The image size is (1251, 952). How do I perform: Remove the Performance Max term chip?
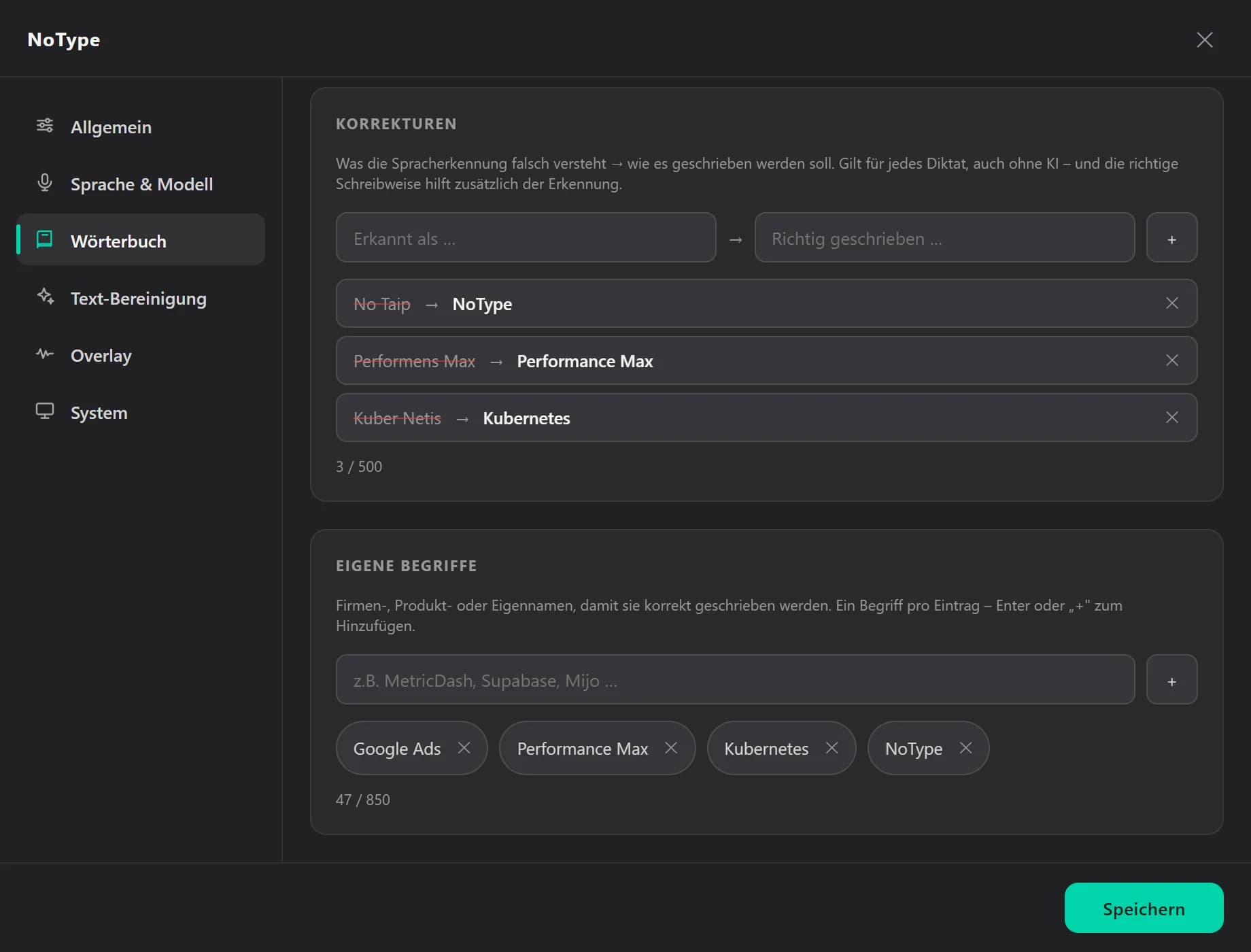tap(671, 748)
